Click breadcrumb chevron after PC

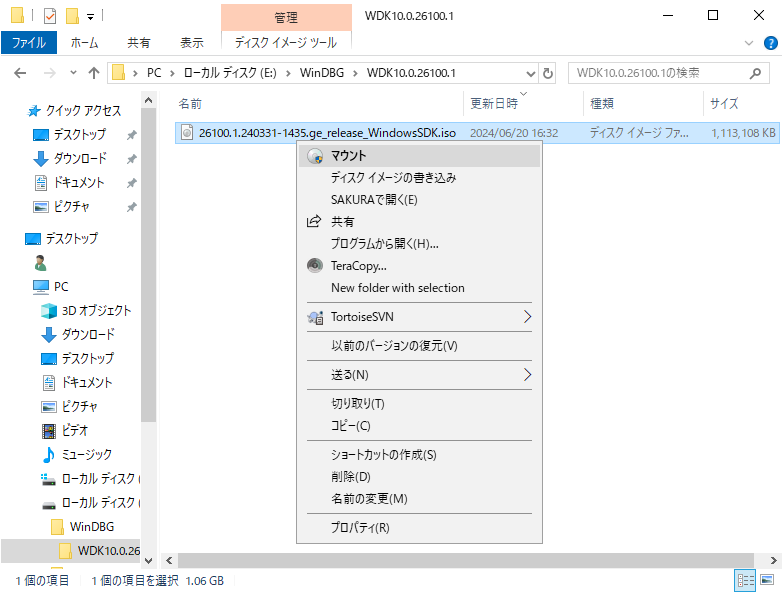click(x=172, y=73)
